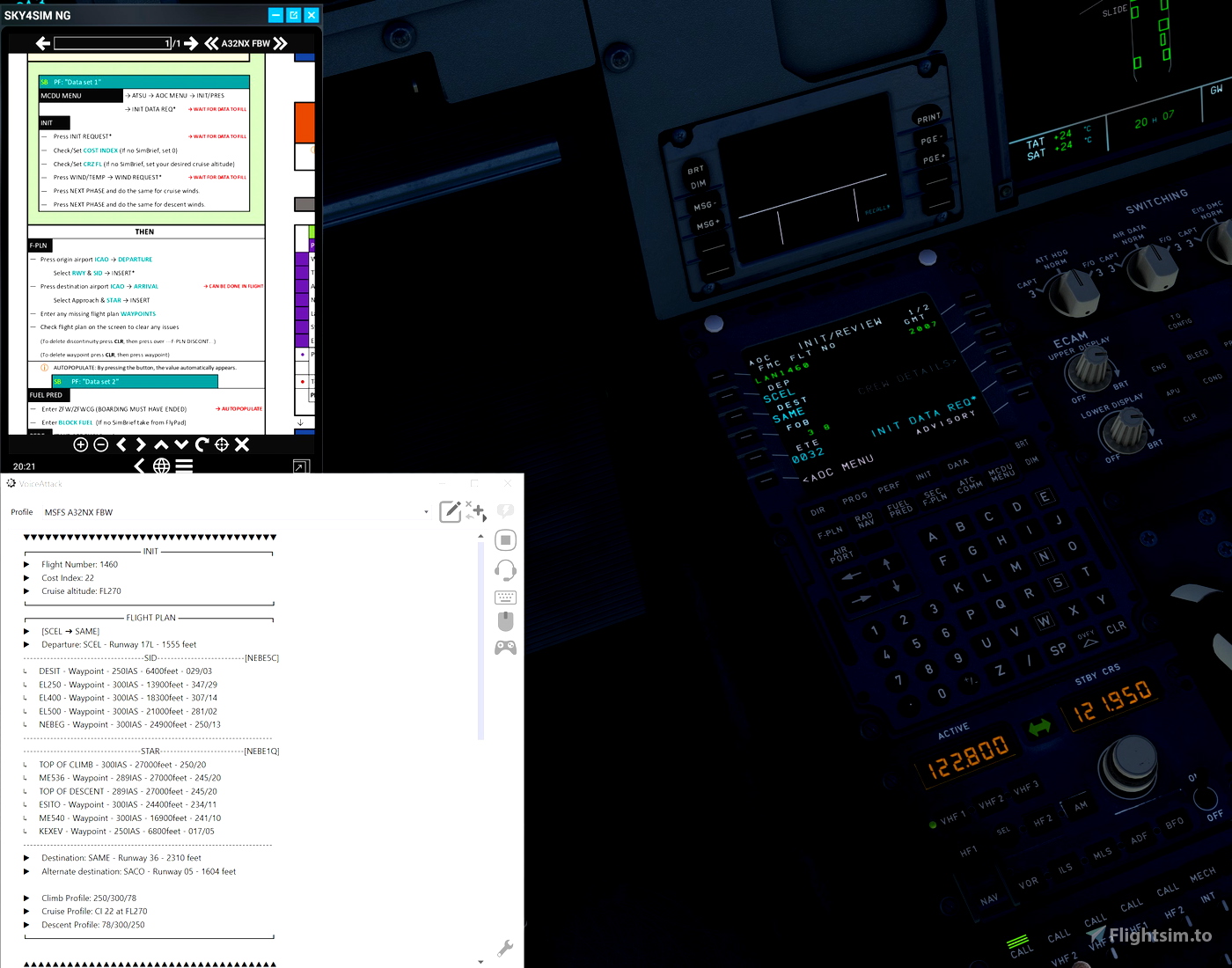Viewport: 1232px width, 968px height.
Task: Close document with X in SKY4SIM toolbar
Action: point(242,444)
